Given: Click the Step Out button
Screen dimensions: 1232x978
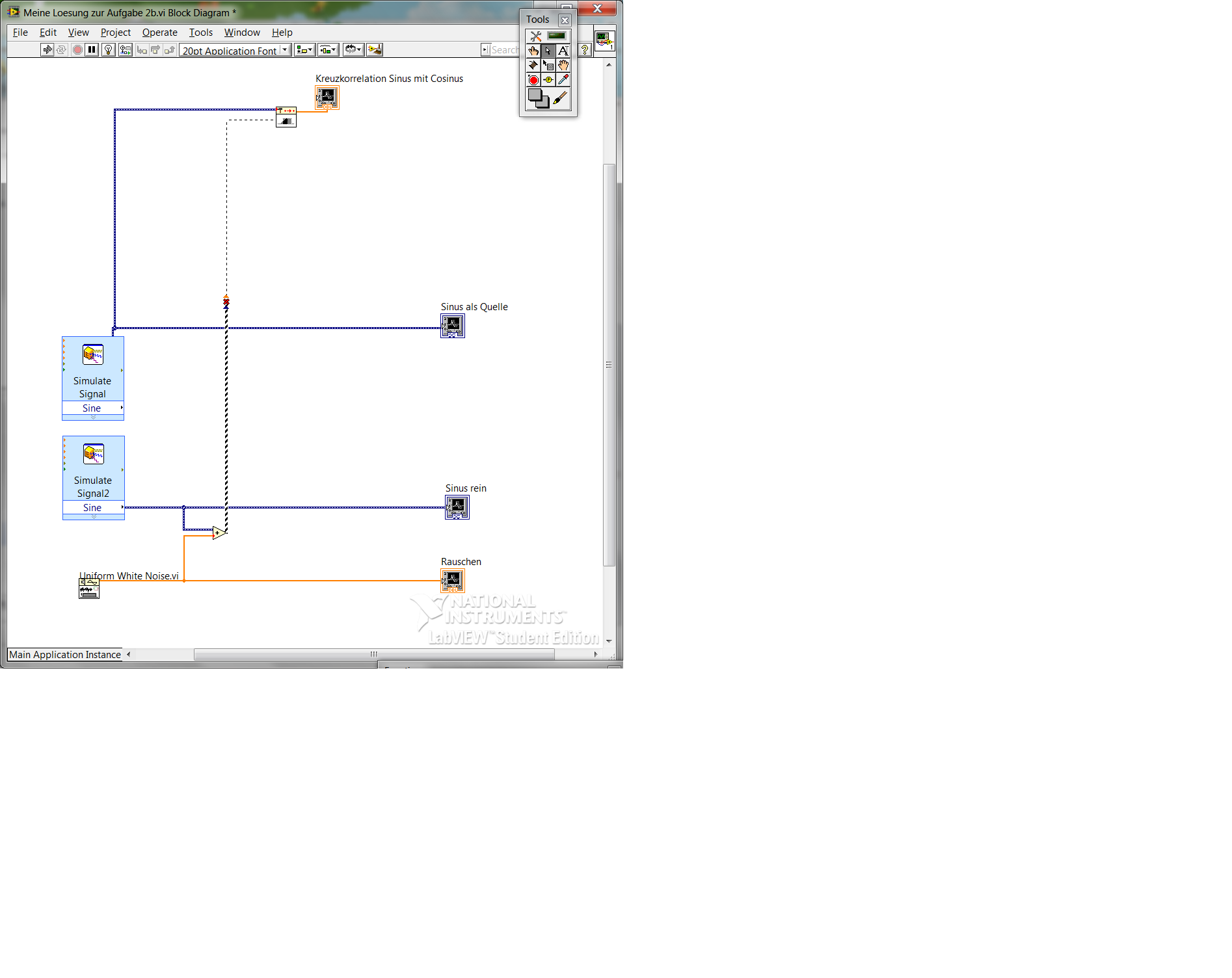Looking at the screenshot, I should click(170, 50).
